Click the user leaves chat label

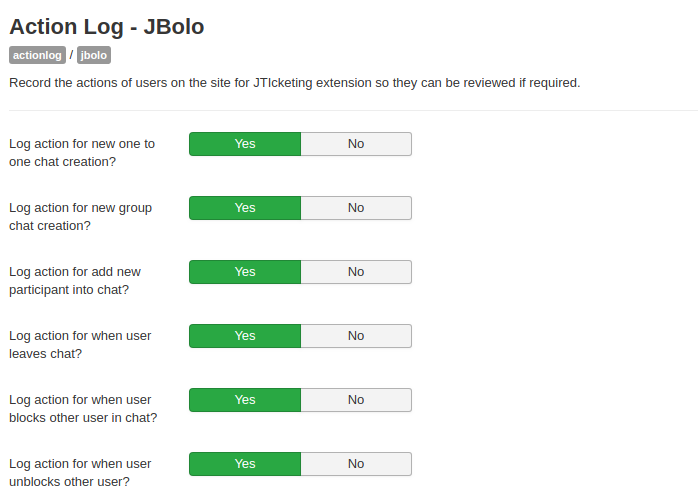tap(80, 344)
